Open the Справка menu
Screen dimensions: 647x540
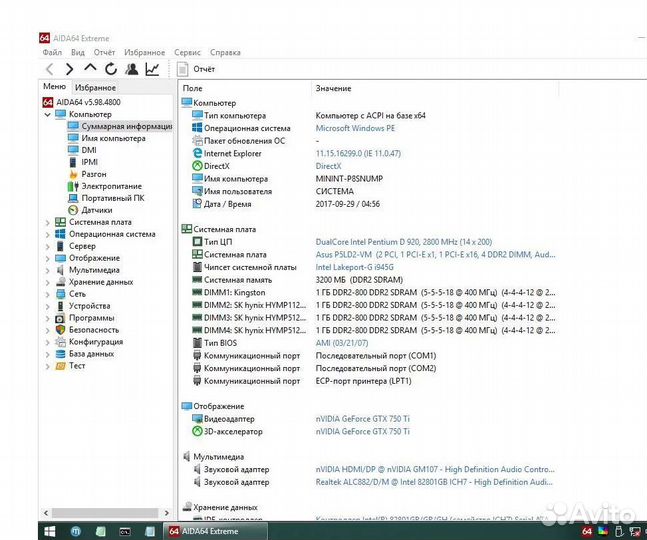pos(225,52)
